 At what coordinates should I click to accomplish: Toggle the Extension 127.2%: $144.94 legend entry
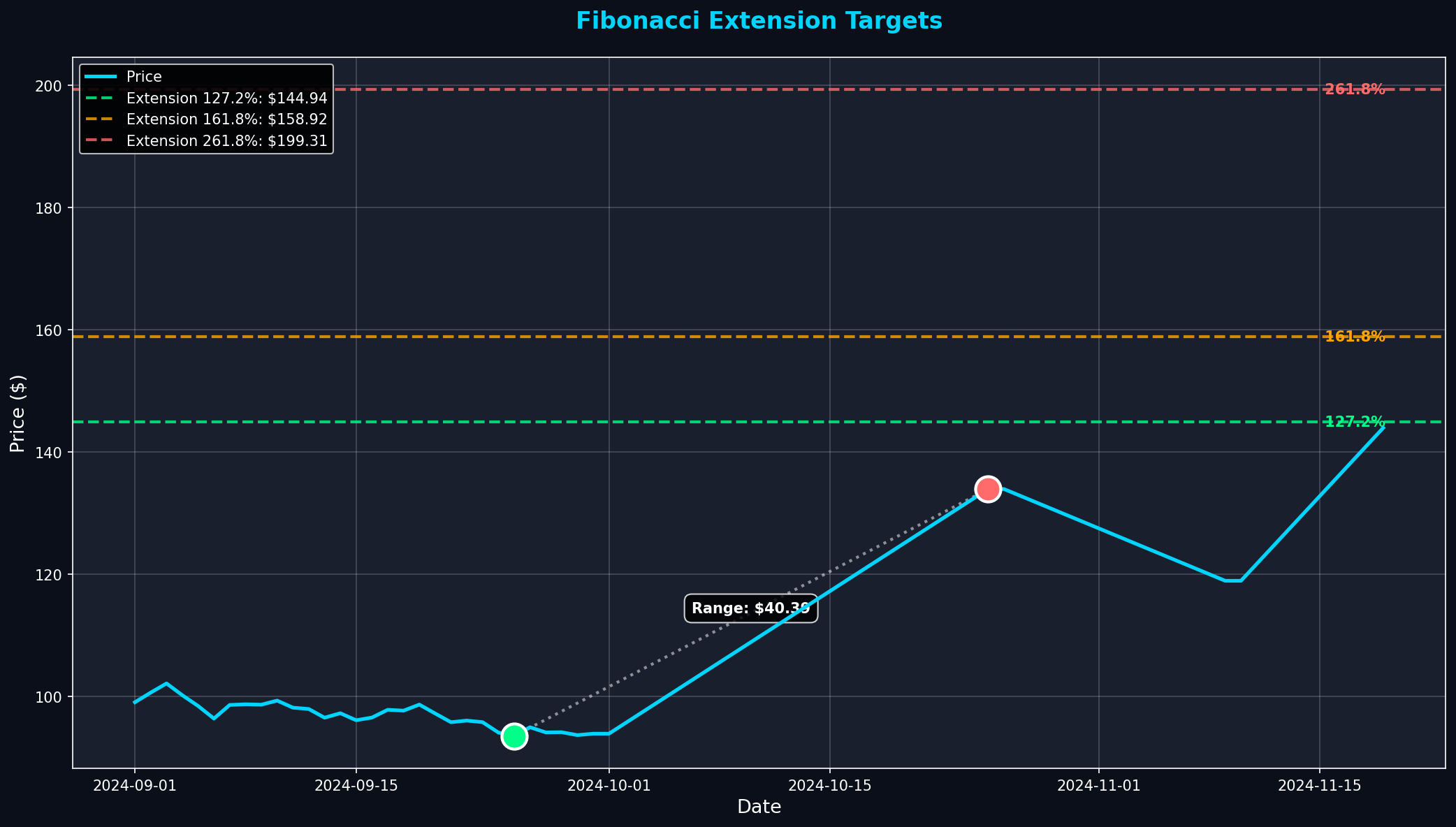(x=226, y=98)
